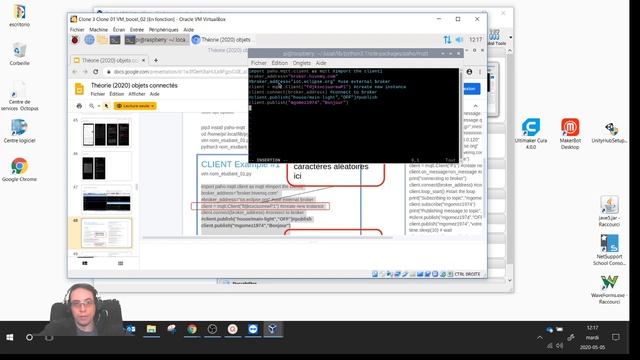Click the Slides print icon

click(x=79, y=106)
